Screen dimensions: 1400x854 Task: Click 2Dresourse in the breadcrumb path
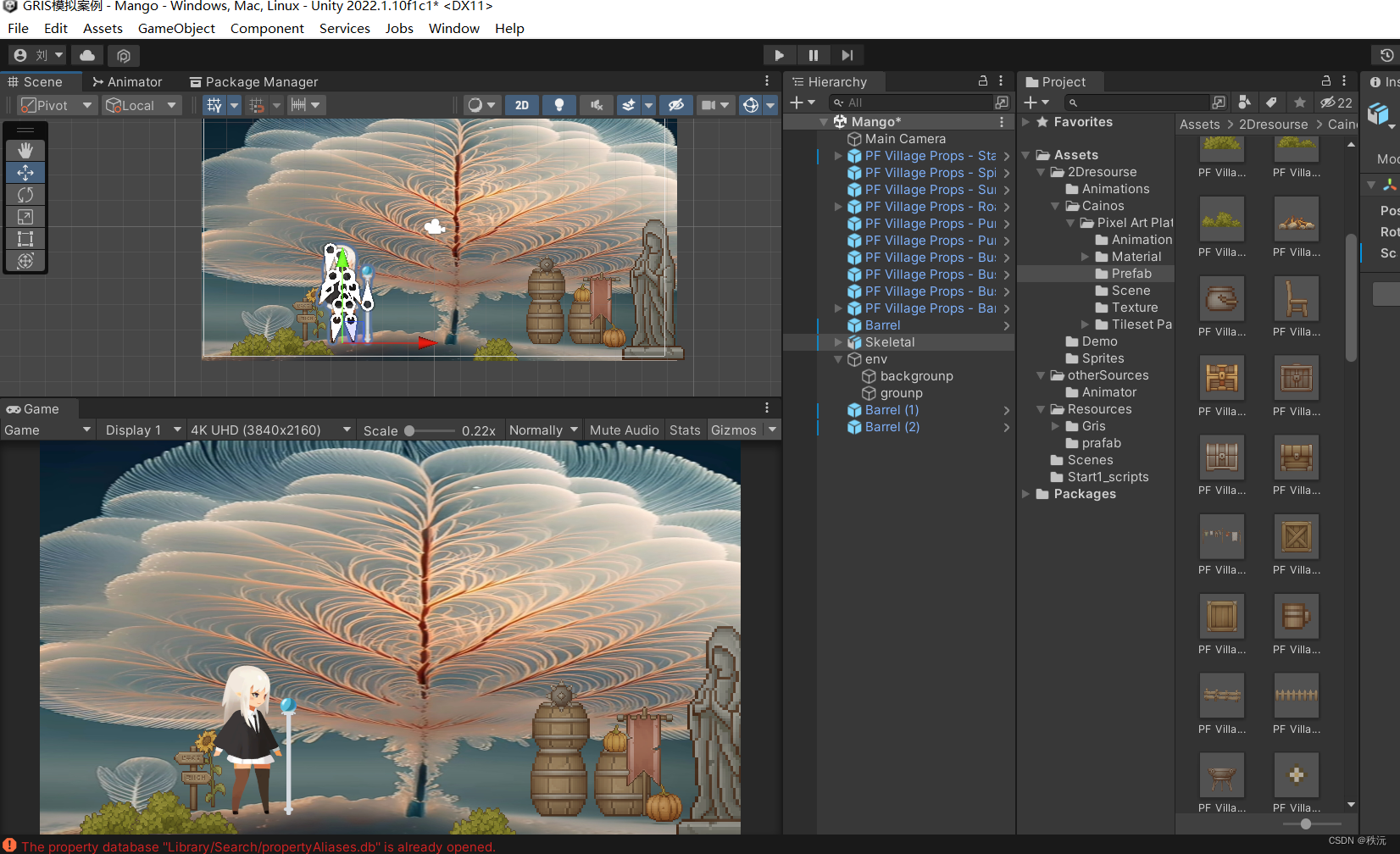(1273, 125)
